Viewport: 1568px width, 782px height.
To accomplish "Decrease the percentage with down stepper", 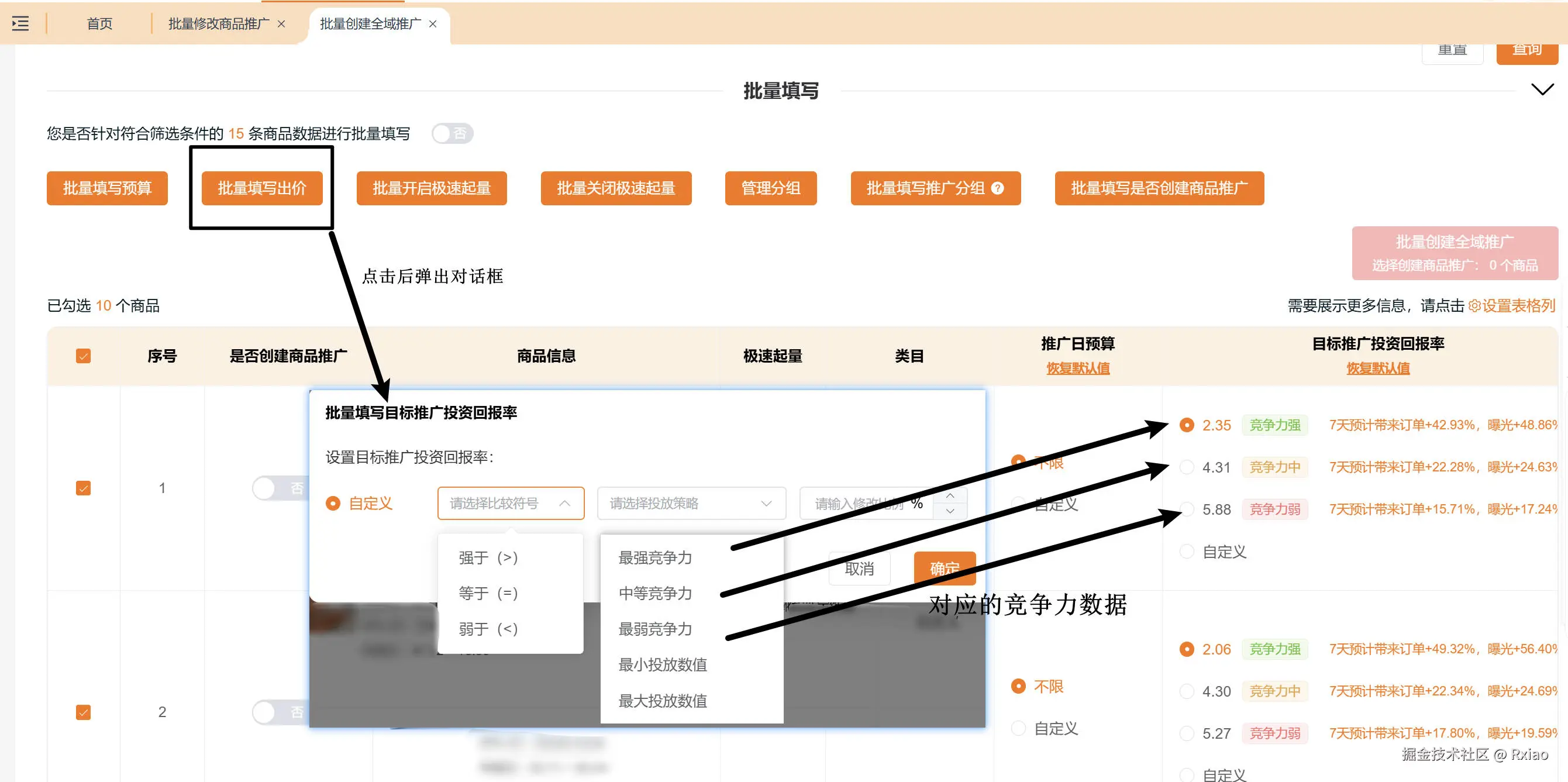I will click(x=950, y=511).
